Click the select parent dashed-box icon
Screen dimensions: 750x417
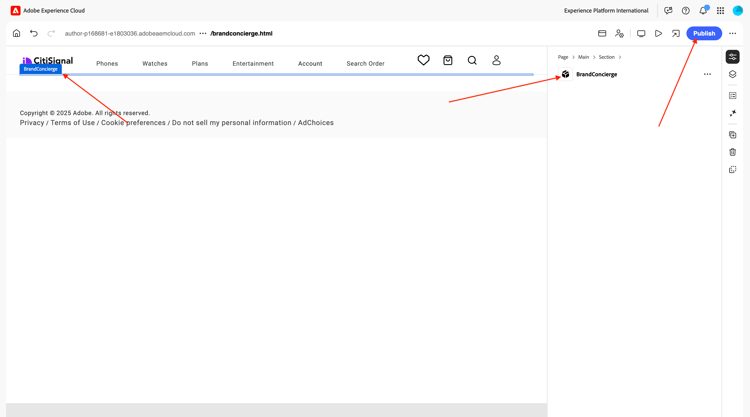point(732,169)
